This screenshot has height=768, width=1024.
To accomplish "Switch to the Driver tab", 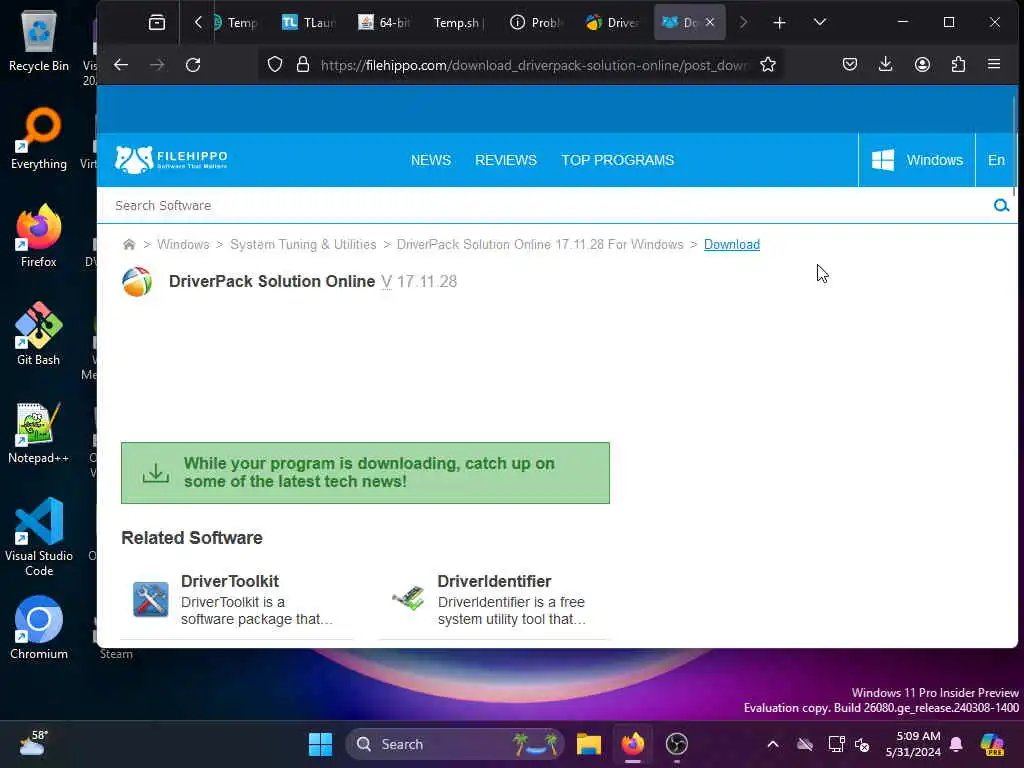I will point(612,23).
